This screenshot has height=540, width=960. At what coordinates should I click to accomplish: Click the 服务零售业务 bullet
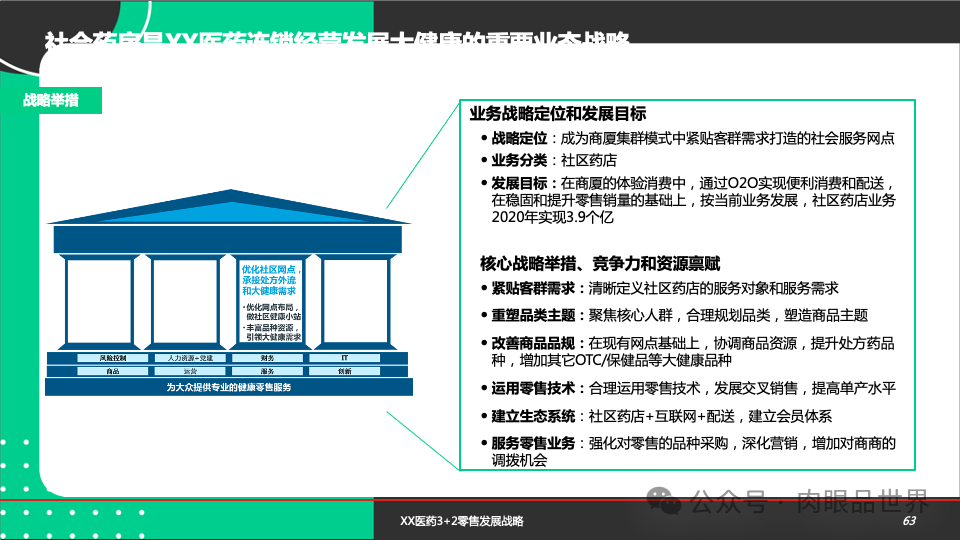click(688, 452)
